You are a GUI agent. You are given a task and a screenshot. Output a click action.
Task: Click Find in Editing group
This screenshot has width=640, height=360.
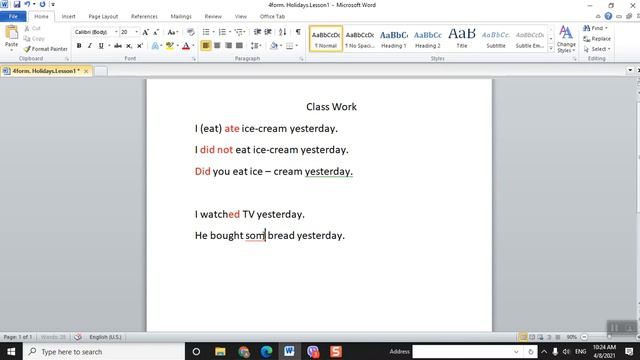coord(595,28)
